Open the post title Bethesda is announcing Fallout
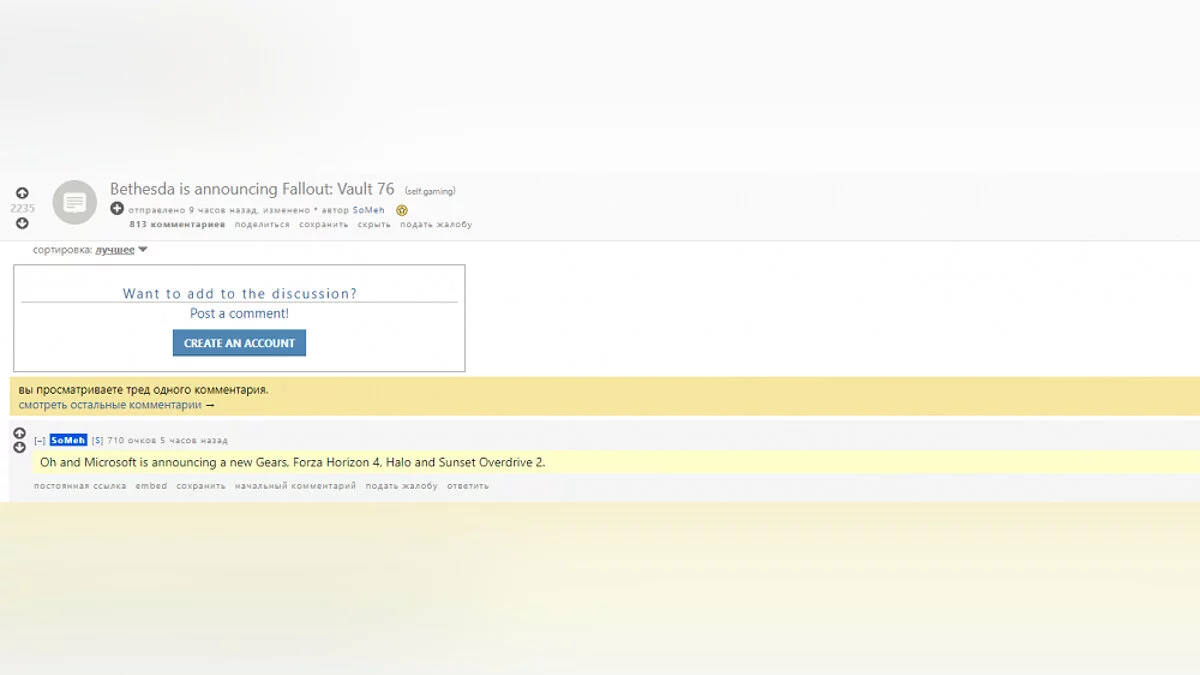 (252, 189)
